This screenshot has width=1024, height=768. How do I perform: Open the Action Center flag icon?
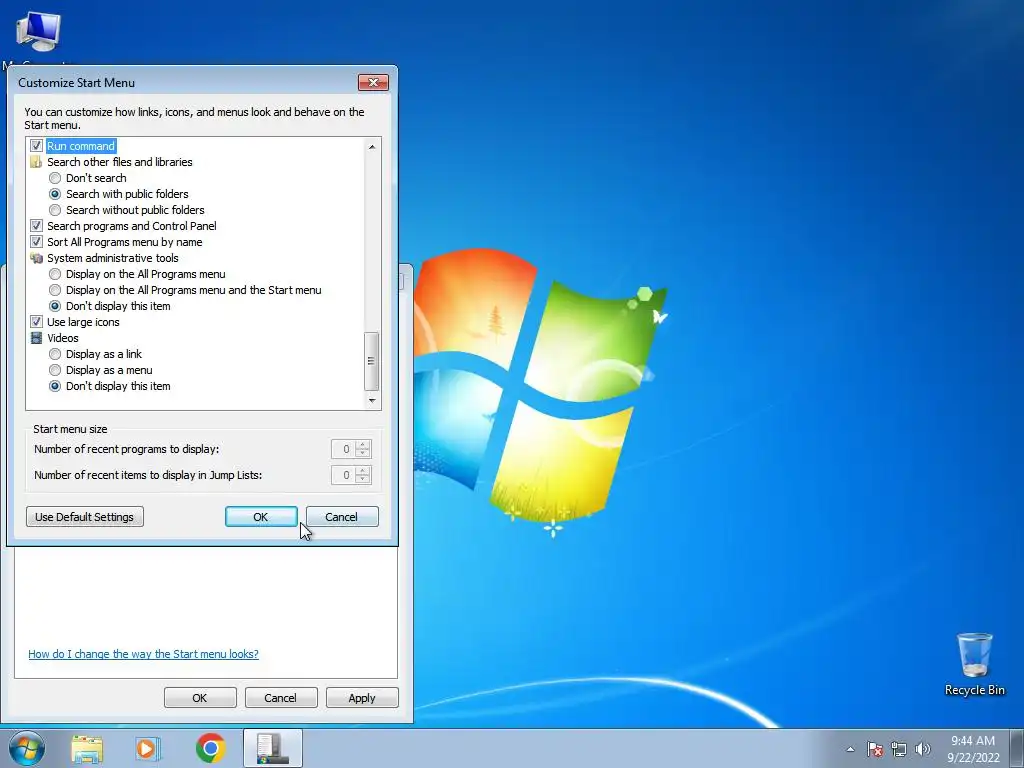(875, 749)
